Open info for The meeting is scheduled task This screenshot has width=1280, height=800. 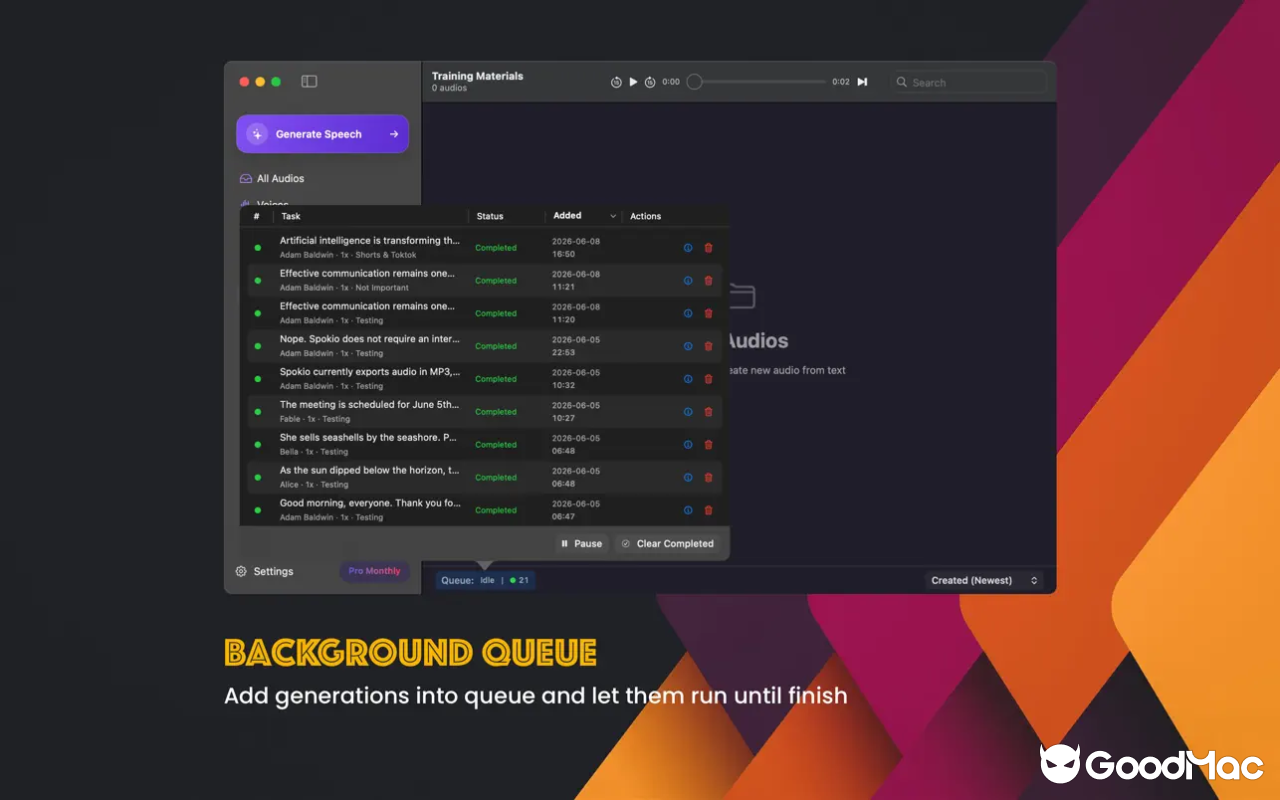(688, 412)
